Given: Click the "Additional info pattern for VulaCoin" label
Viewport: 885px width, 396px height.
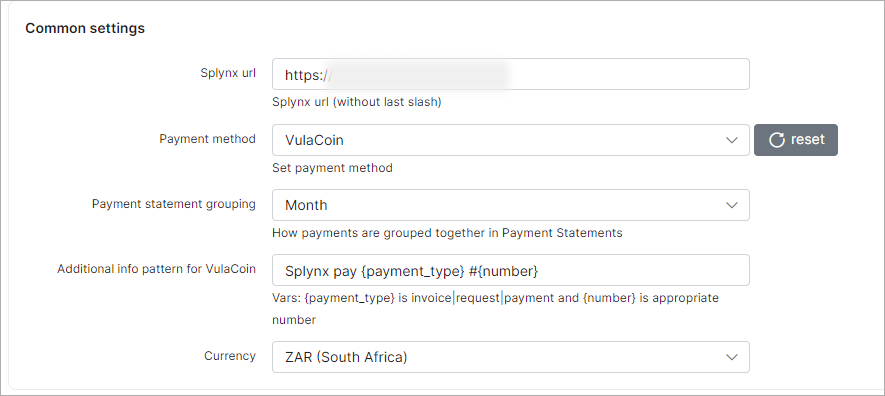Looking at the screenshot, I should (156, 269).
